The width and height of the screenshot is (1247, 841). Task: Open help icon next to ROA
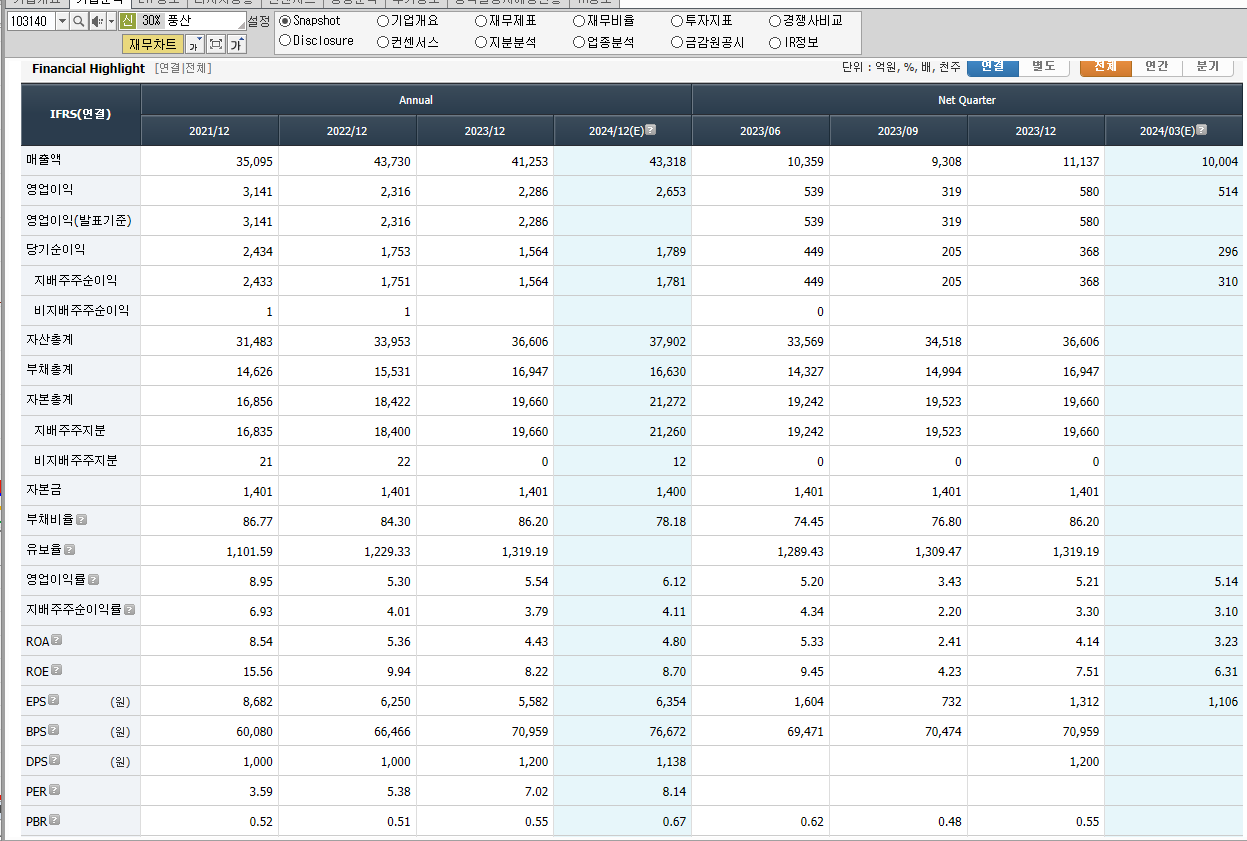click(57, 640)
